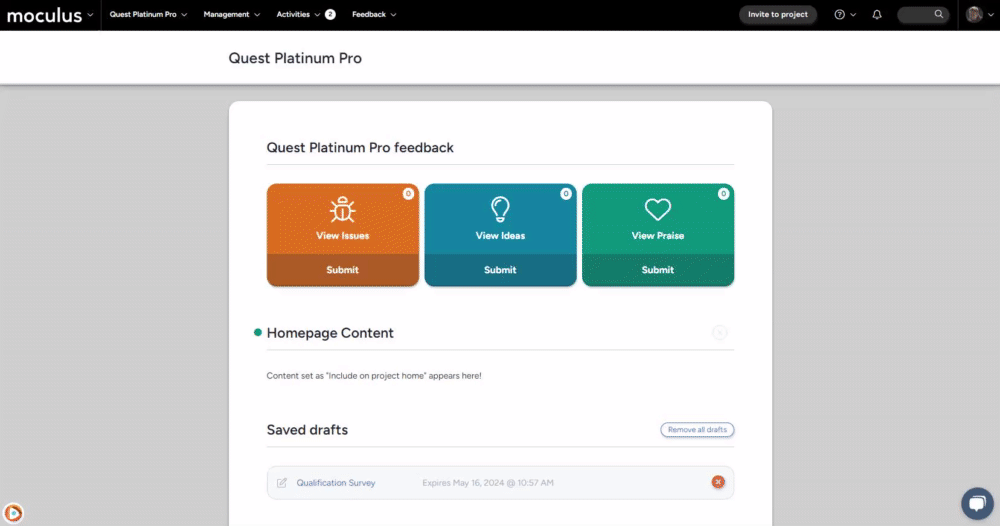Expand the help question mark menu
Screen dimensions: 1000x526
844,15
